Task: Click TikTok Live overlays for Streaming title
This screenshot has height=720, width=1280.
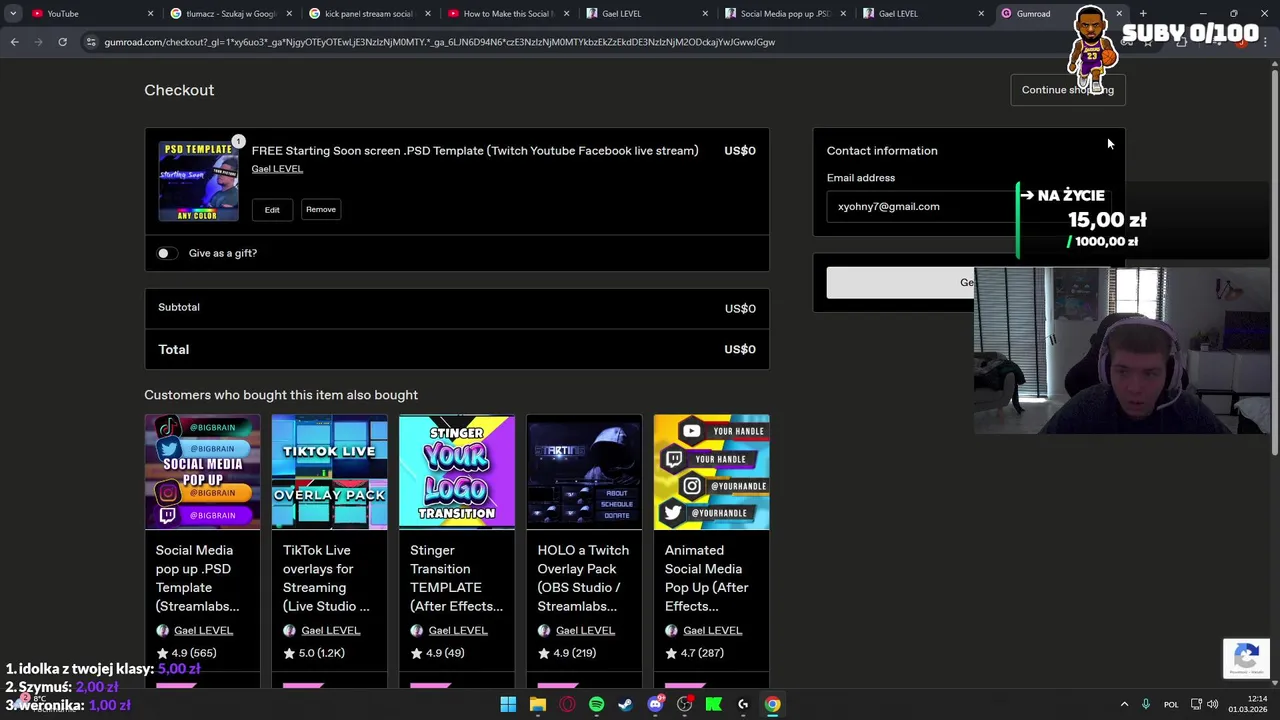Action: point(326,578)
